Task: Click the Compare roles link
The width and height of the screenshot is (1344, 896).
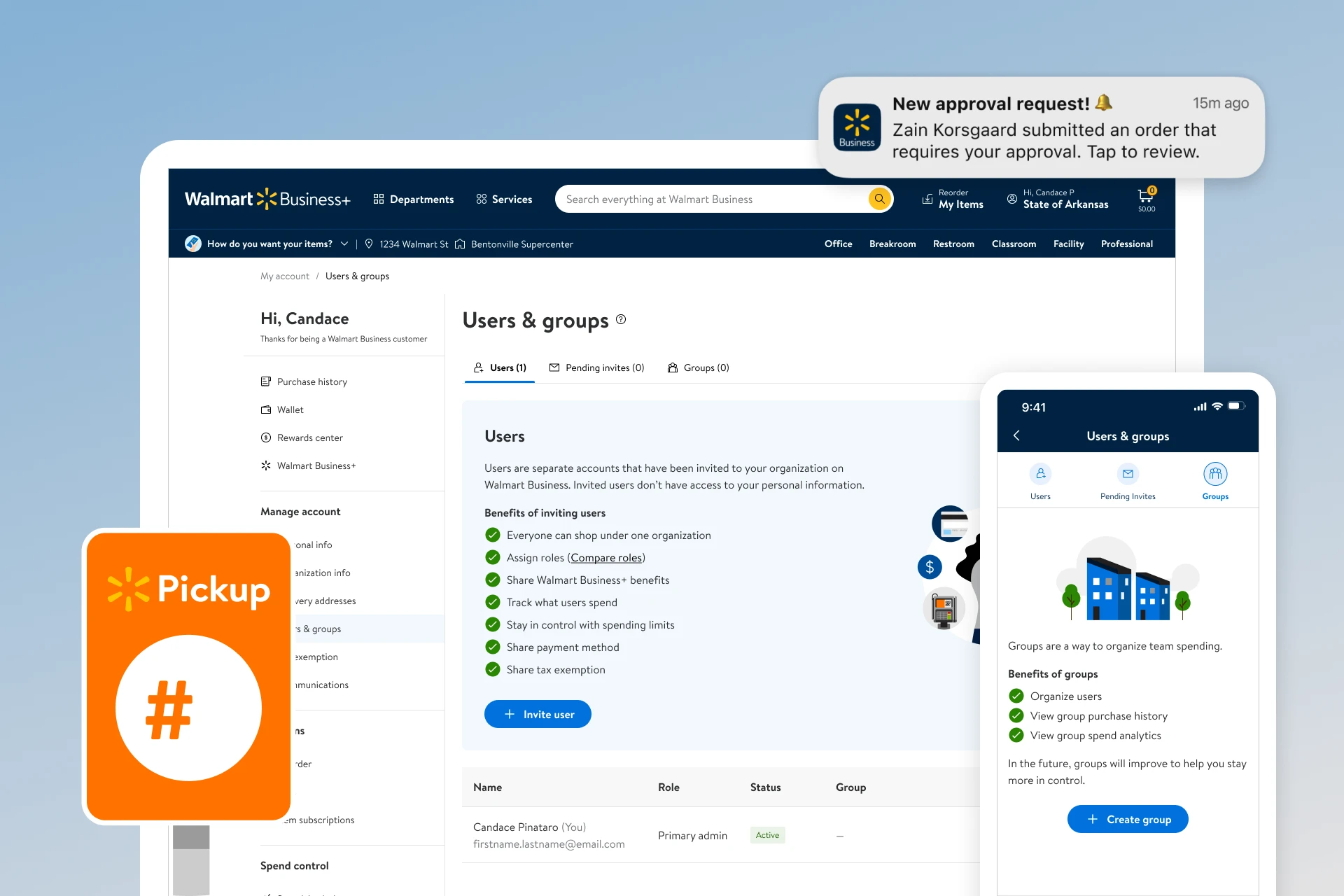Action: 606,558
